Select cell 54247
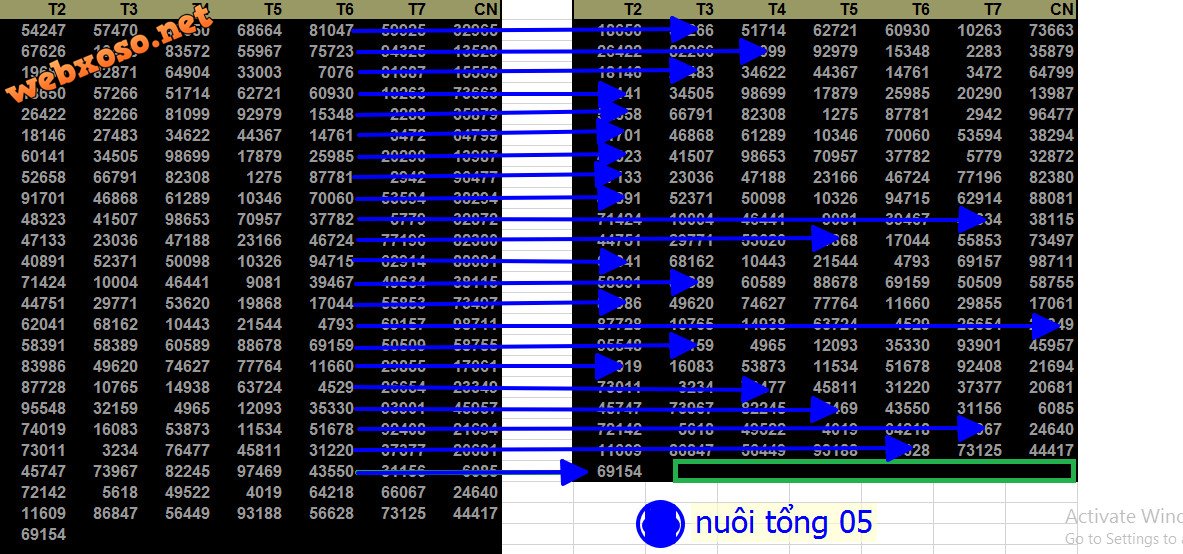 (44, 31)
